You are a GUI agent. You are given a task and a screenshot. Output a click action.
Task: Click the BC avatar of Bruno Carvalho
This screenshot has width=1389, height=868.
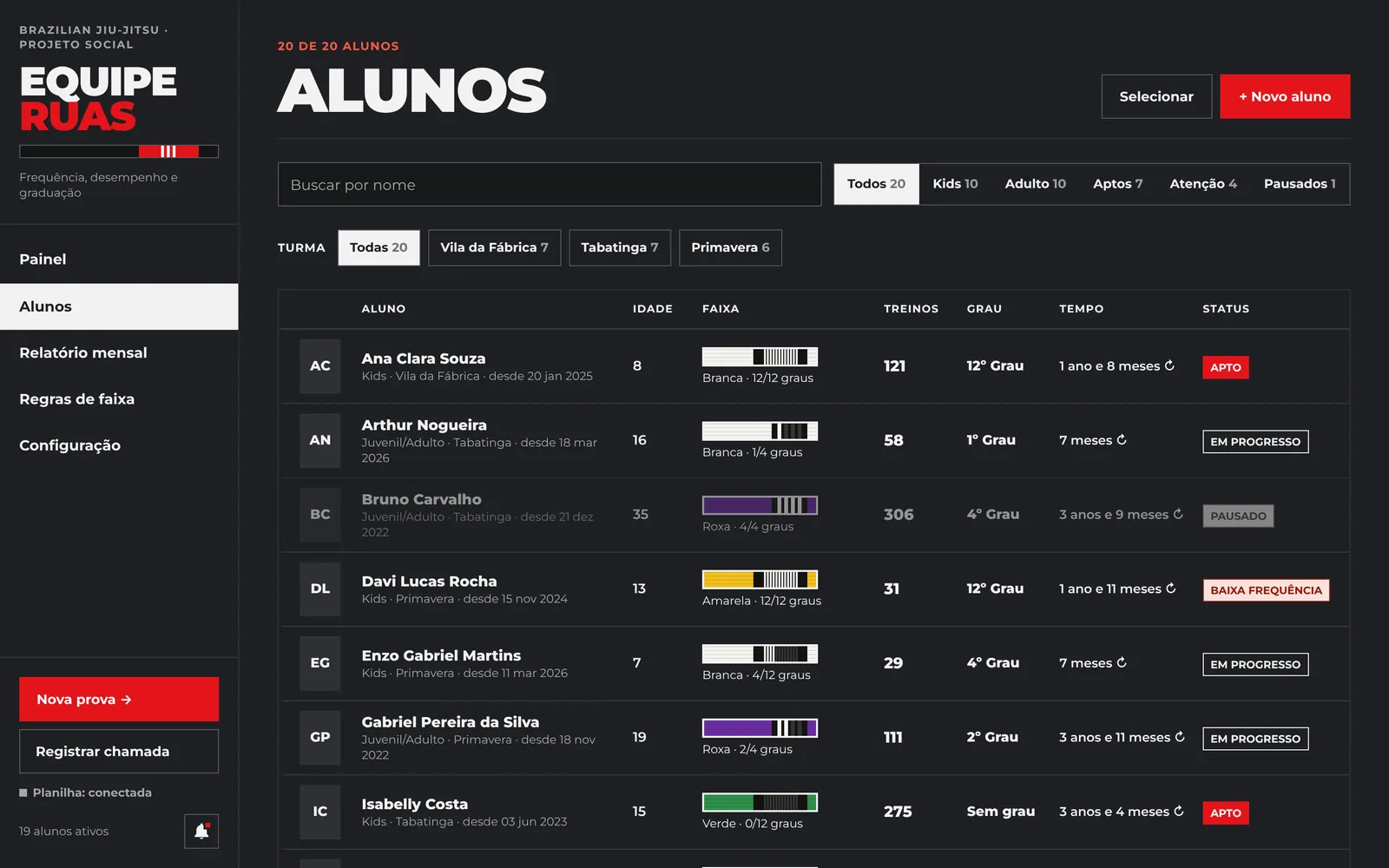(x=320, y=515)
